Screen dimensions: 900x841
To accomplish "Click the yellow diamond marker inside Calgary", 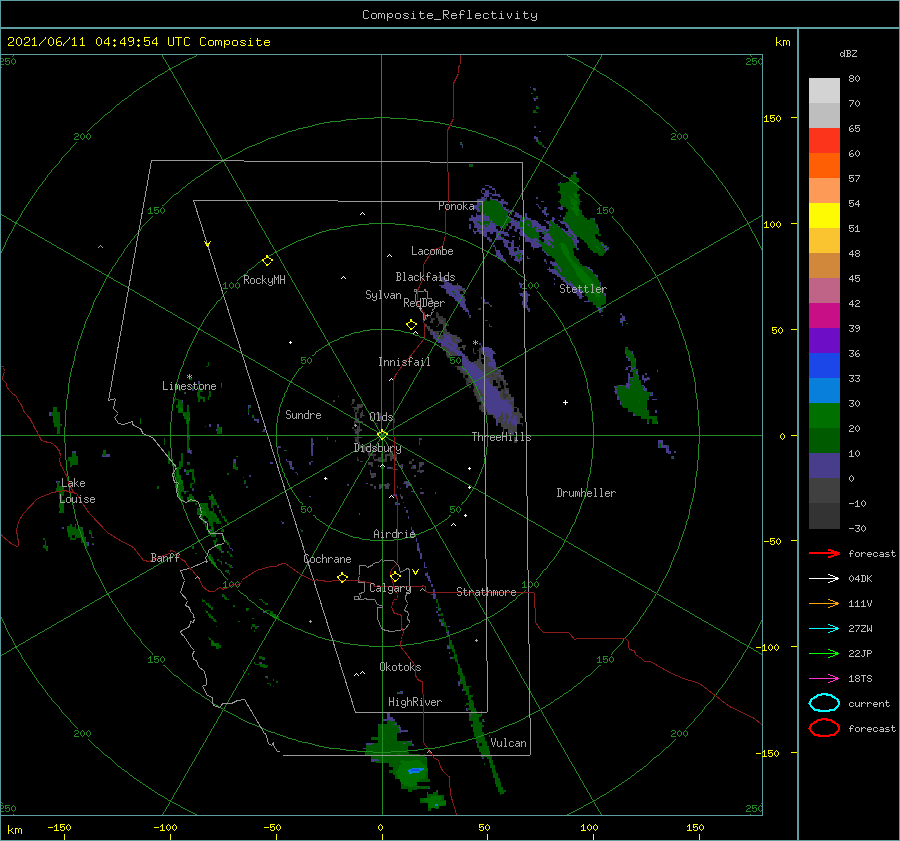I will coord(395,576).
